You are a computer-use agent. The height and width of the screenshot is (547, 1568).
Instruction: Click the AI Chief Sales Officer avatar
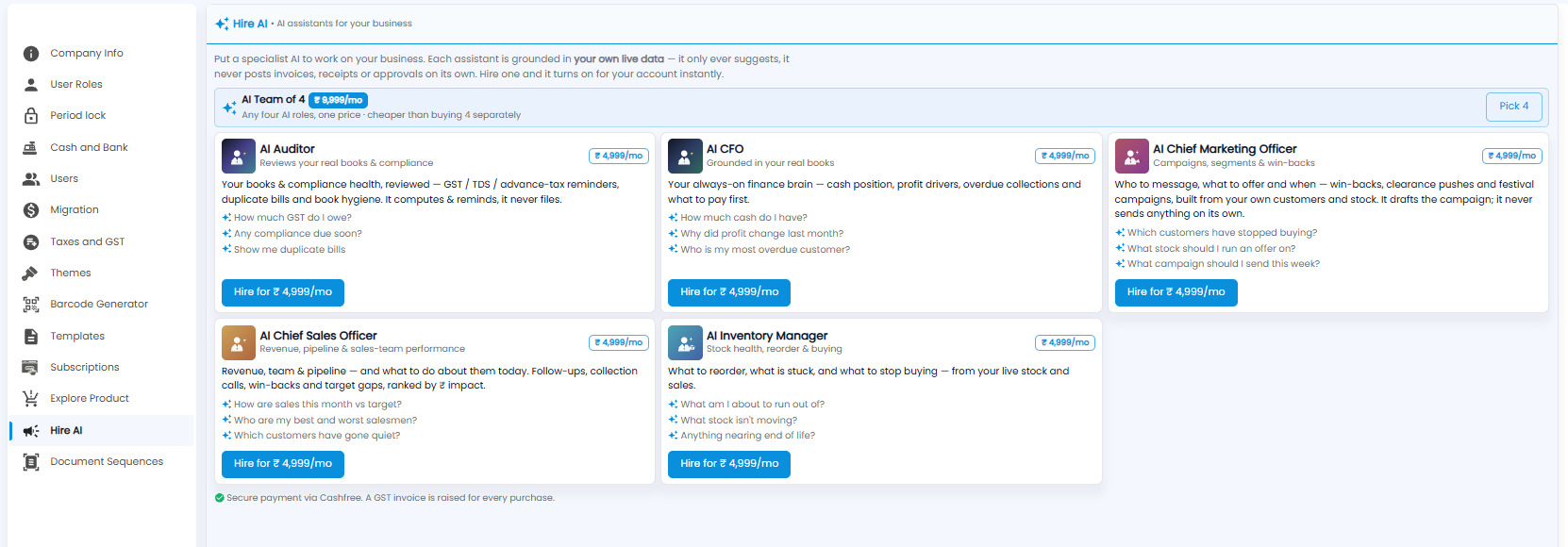239,342
